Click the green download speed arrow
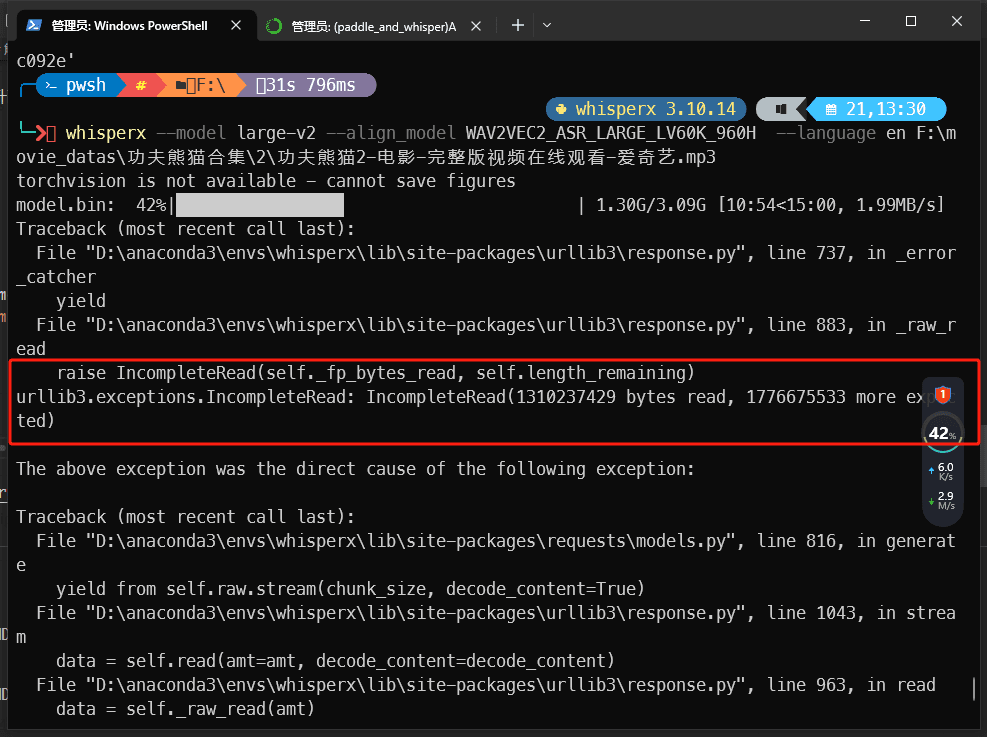987x737 pixels. pos(933,499)
